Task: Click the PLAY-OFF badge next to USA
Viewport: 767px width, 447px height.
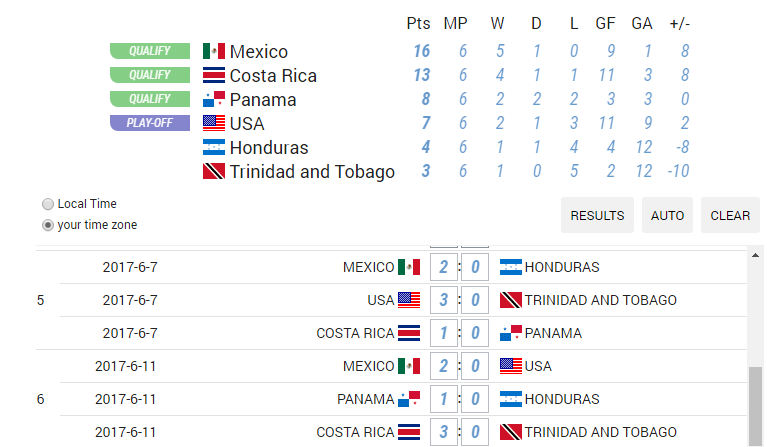Action: tap(150, 123)
